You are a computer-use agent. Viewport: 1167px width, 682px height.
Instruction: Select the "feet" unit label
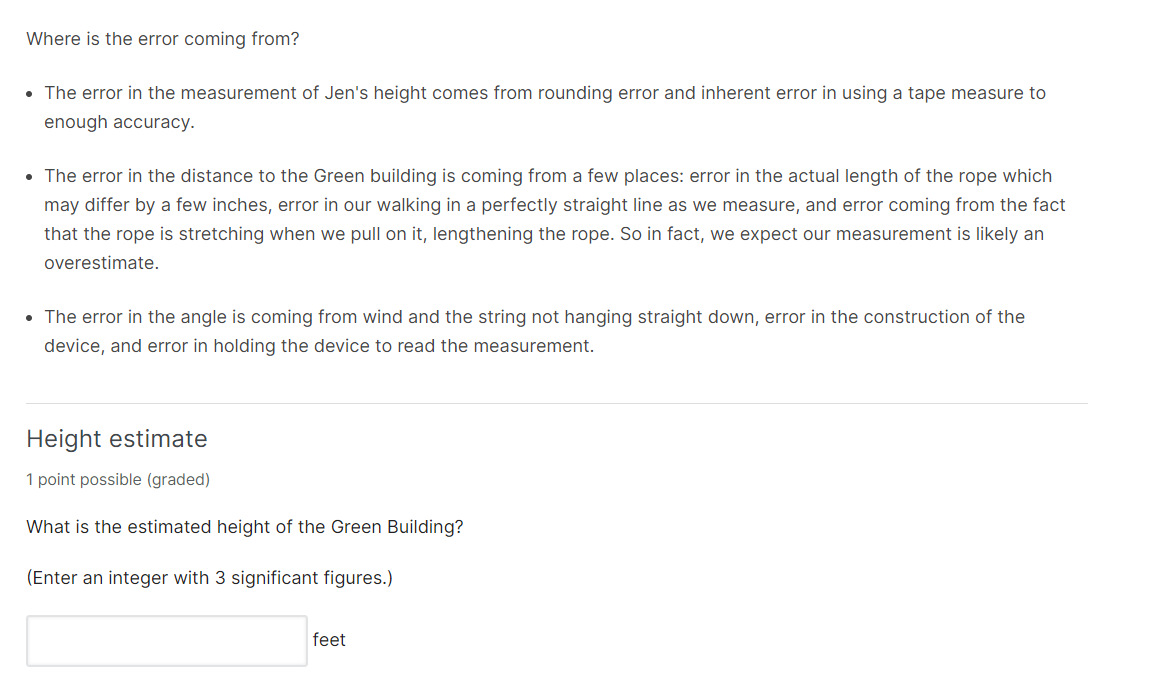(329, 639)
